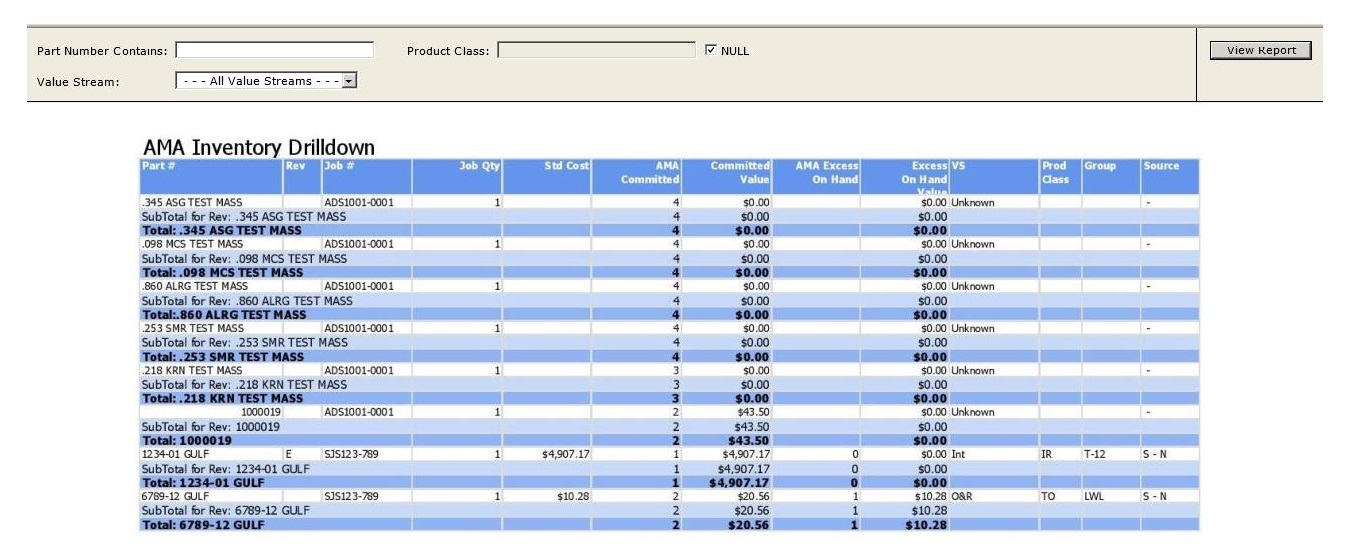Click SubTotal for Rev: .345 ASG TEST MASS
The image size is (1351, 559).
[x=244, y=216]
